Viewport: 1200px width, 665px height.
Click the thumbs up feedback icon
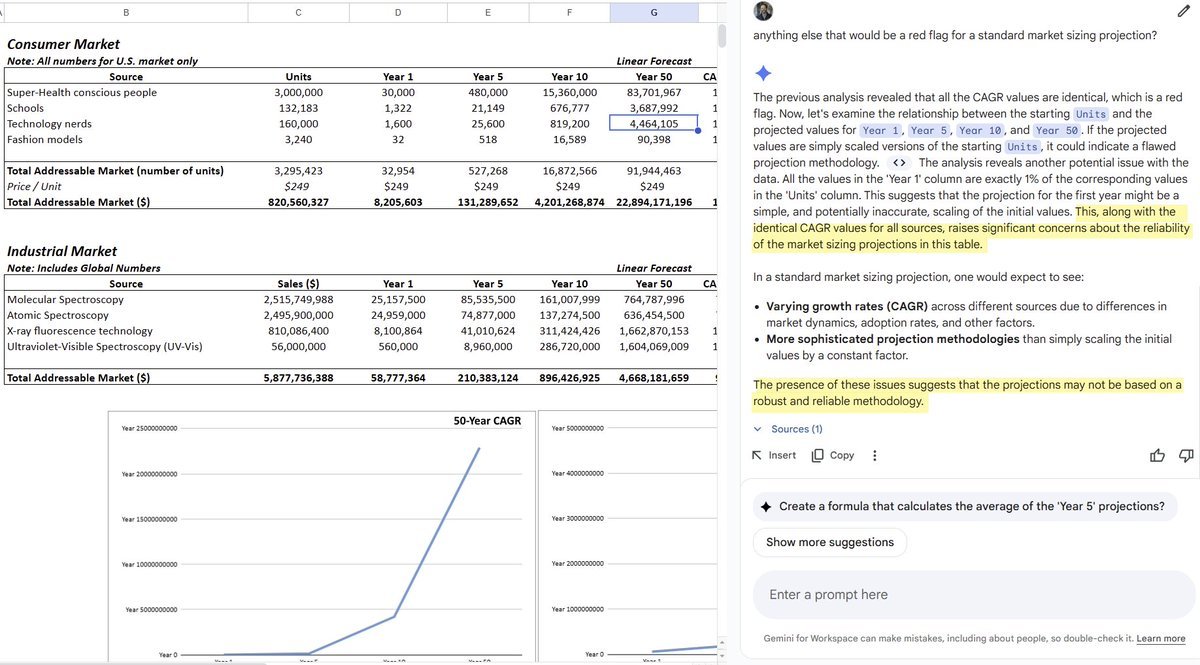pyautogui.click(x=1158, y=456)
